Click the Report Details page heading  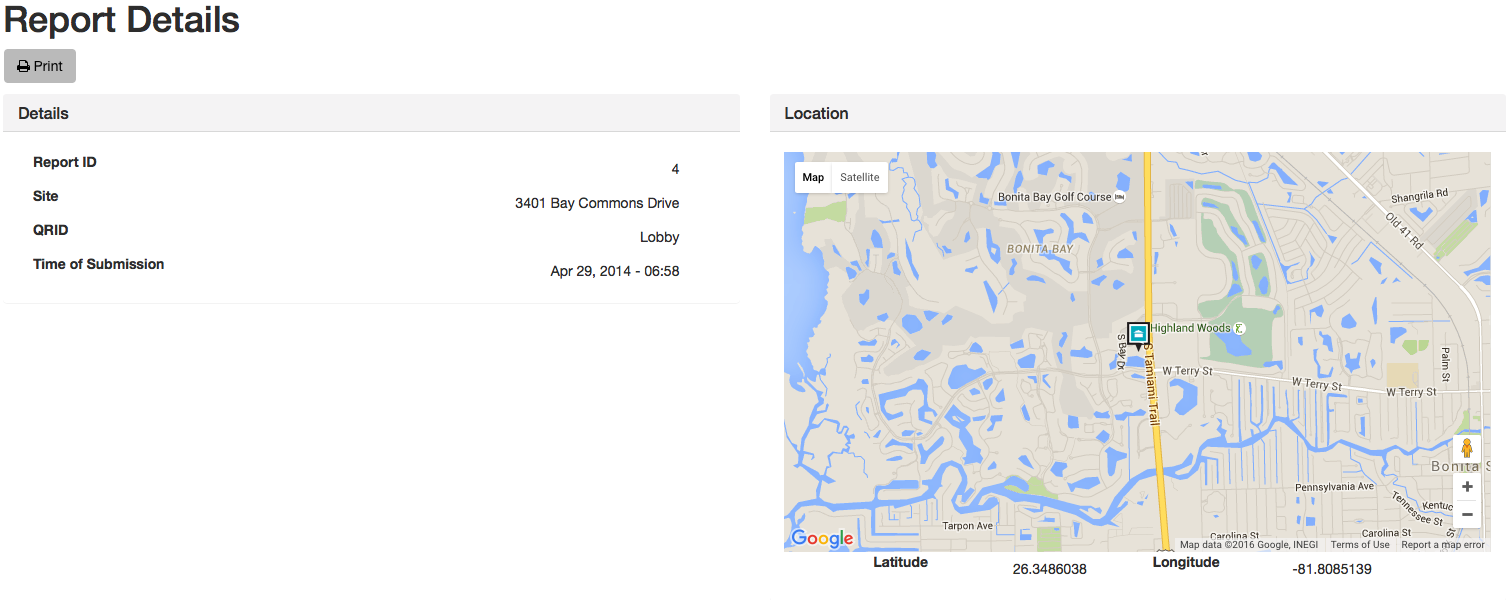pos(122,20)
